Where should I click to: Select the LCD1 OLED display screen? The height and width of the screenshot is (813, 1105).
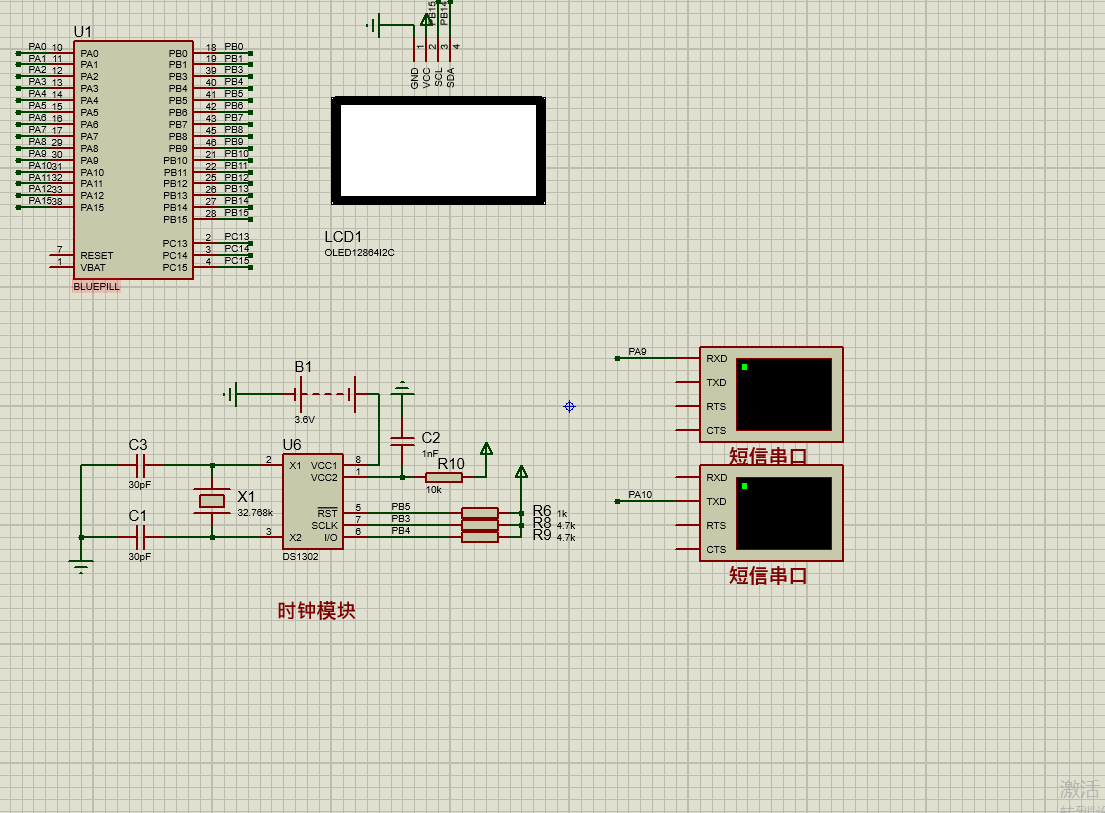click(x=438, y=151)
